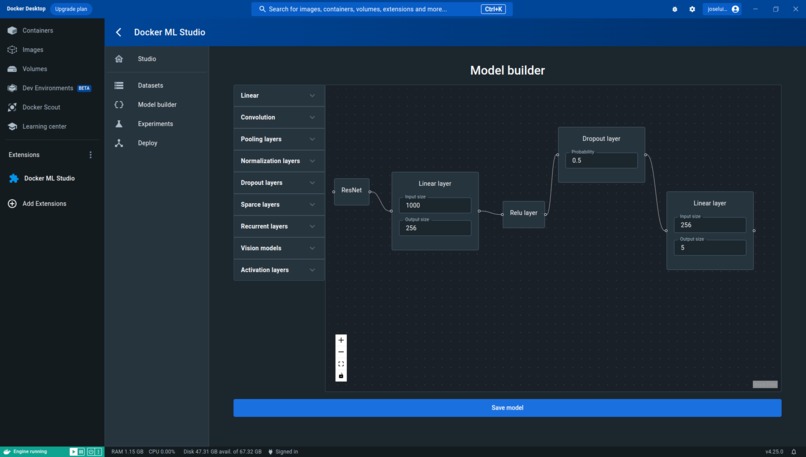806x457 pixels.
Task: Open the Learning center icon
Action: (12, 126)
